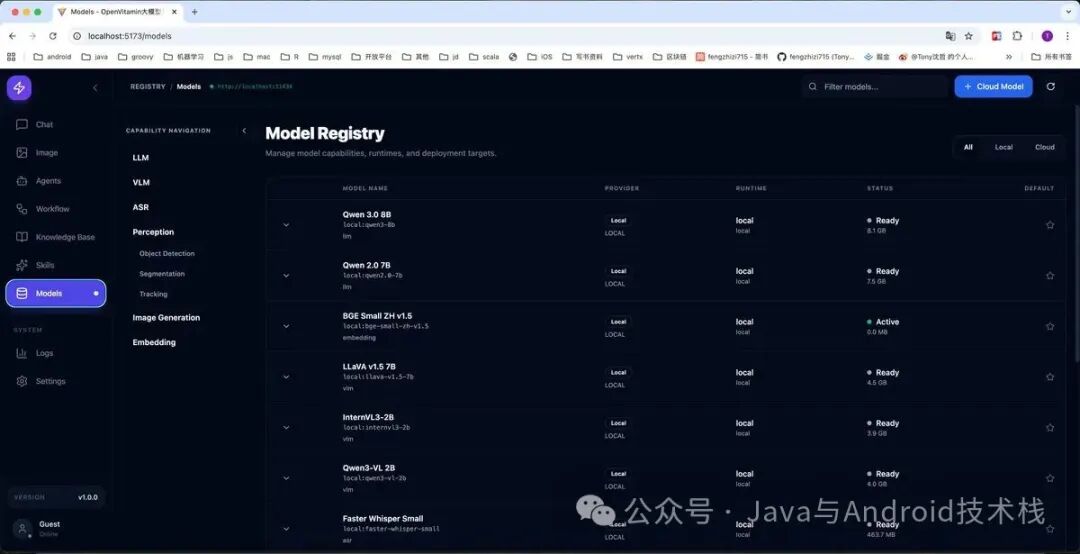Expand the Faster Whisper Small row
The width and height of the screenshot is (1080, 554).
286,529
